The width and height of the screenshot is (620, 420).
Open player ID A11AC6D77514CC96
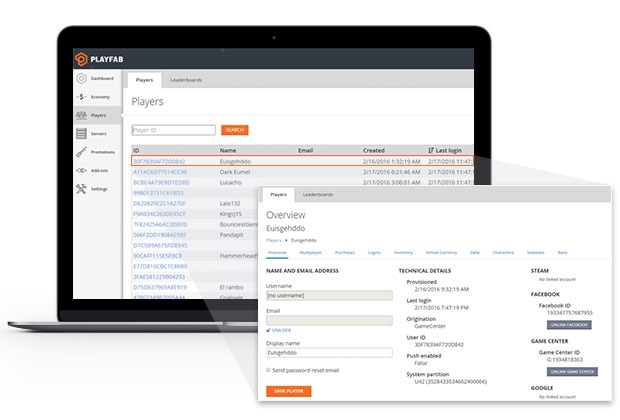click(160, 172)
